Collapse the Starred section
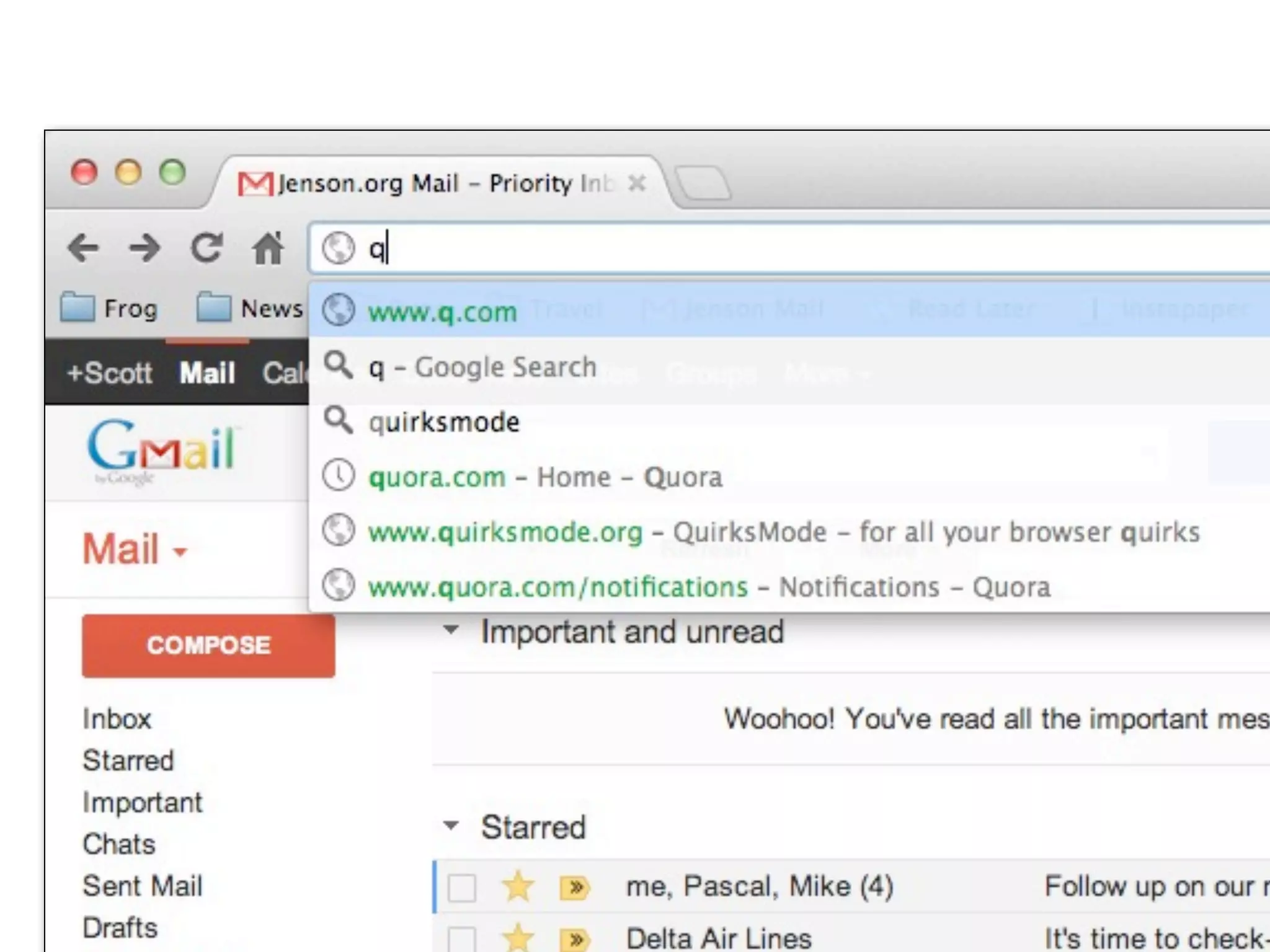1270x952 pixels. (451, 826)
